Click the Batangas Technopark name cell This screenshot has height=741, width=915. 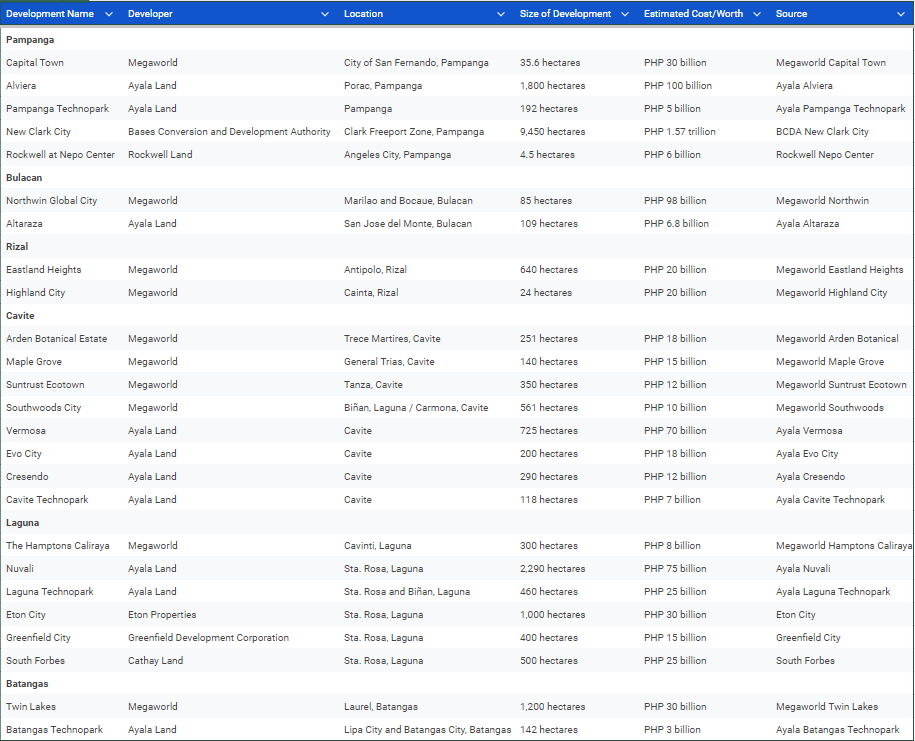pos(54,729)
